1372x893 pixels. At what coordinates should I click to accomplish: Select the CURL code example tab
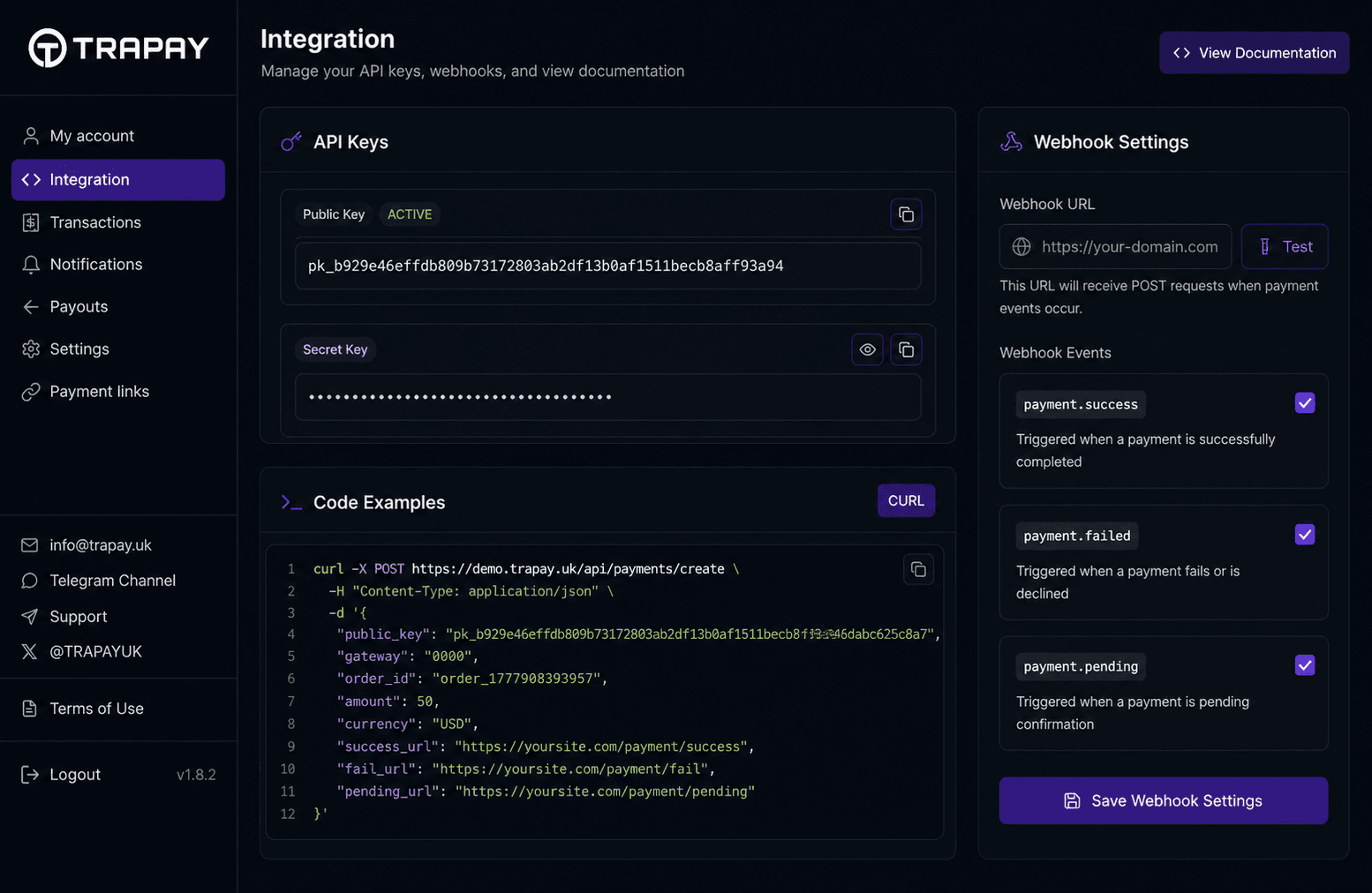(906, 500)
